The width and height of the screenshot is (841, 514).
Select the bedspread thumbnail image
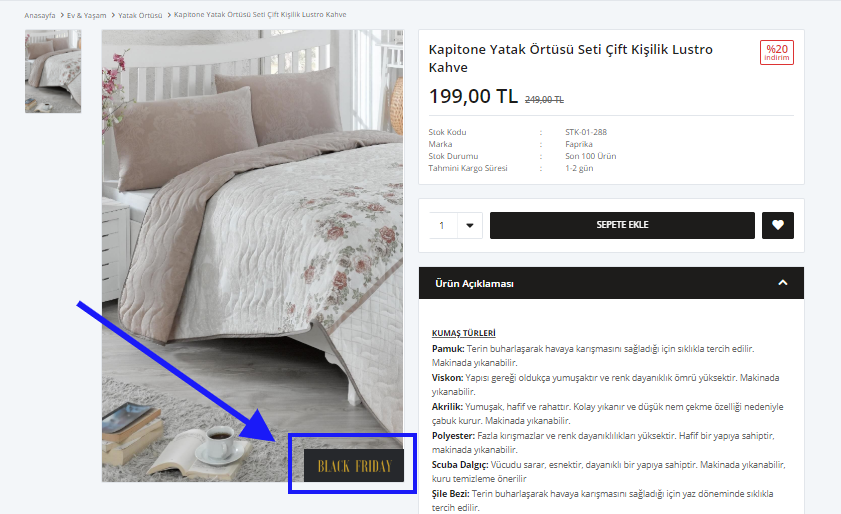pyautogui.click(x=53, y=71)
